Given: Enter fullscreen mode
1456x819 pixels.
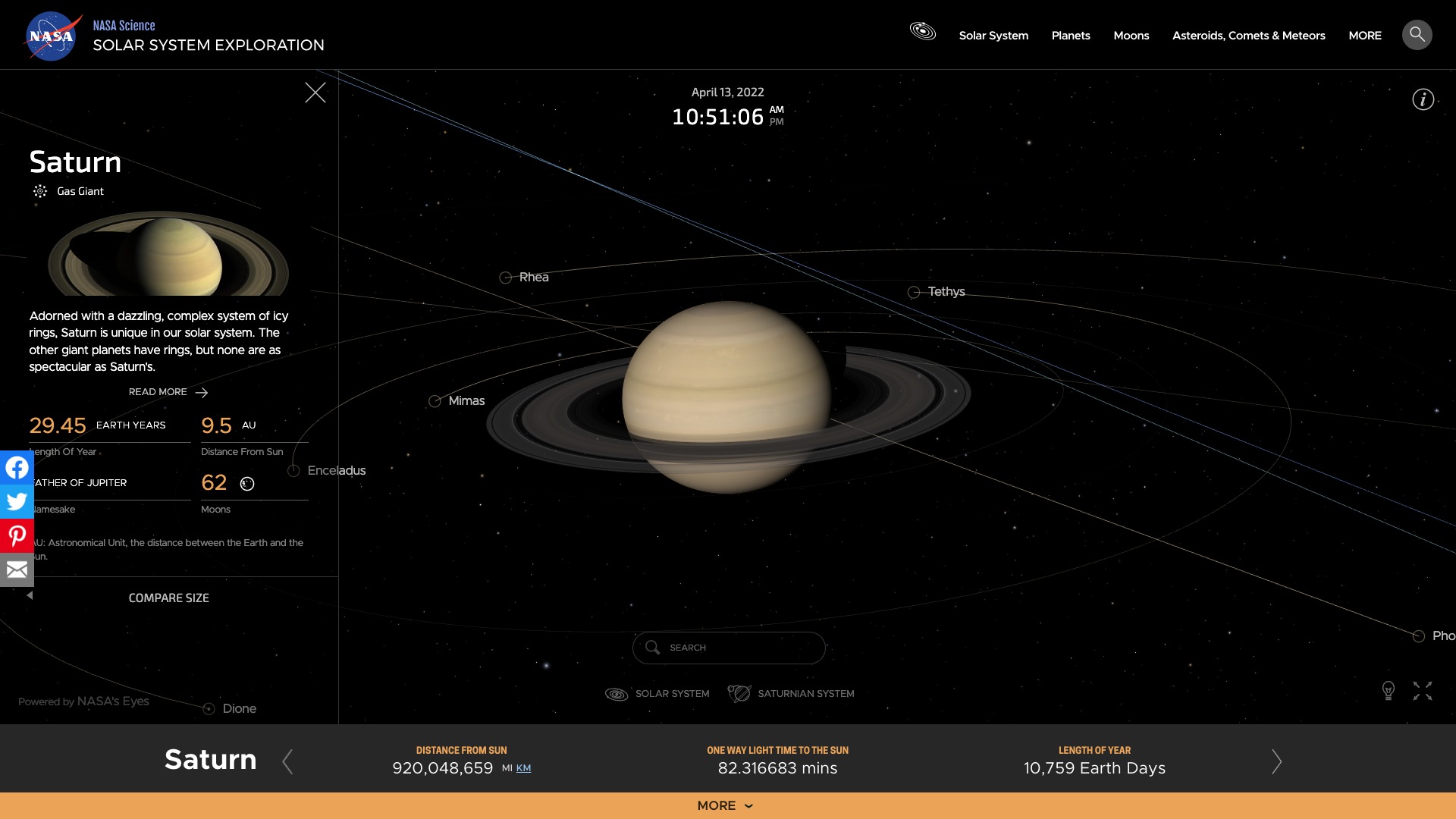Looking at the screenshot, I should [1423, 691].
